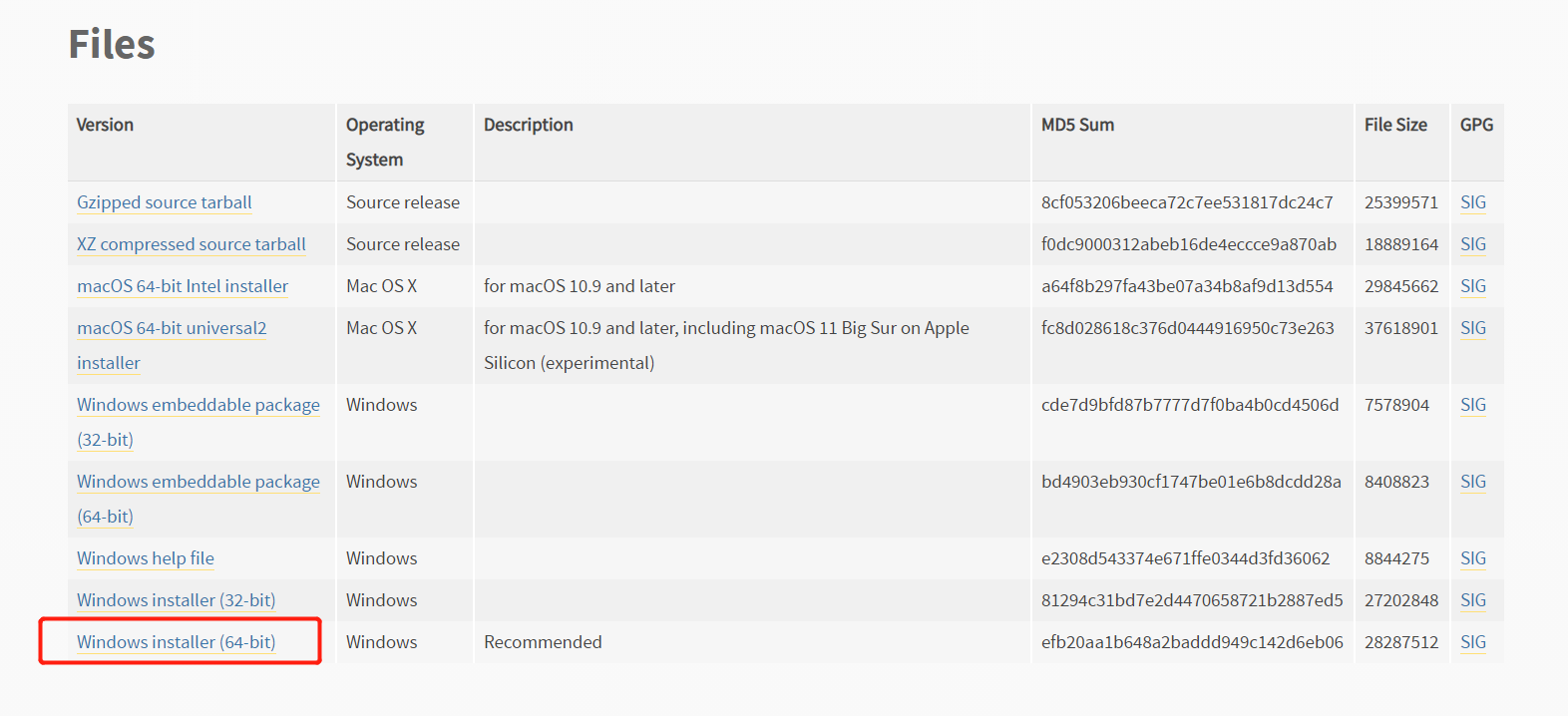Open the macOS 64-bit Intel installer link

(183, 286)
